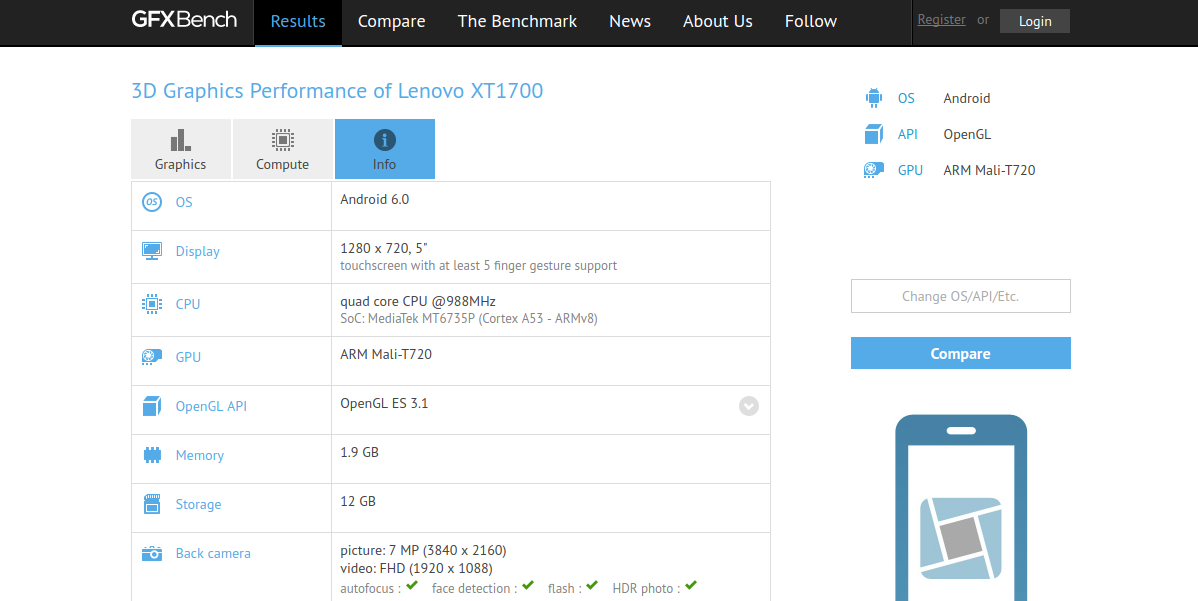Click the Storage SD card icon
This screenshot has width=1198, height=601.
pyautogui.click(x=152, y=504)
